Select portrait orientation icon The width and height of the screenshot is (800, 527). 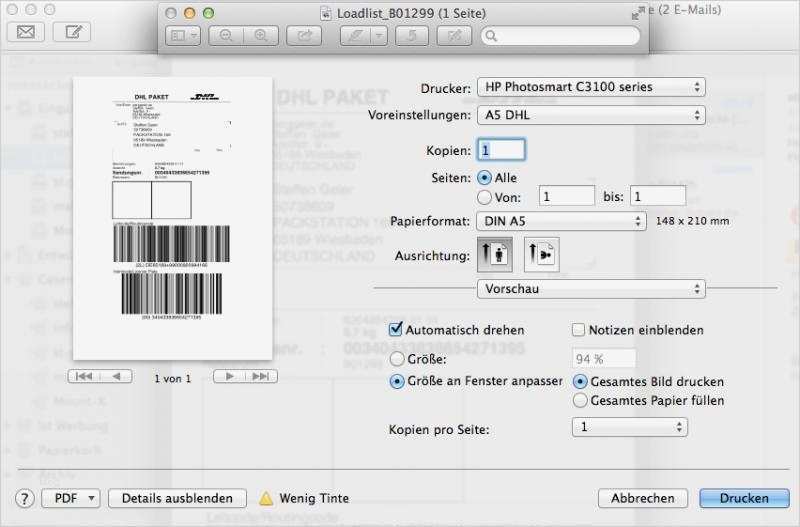tap(495, 254)
